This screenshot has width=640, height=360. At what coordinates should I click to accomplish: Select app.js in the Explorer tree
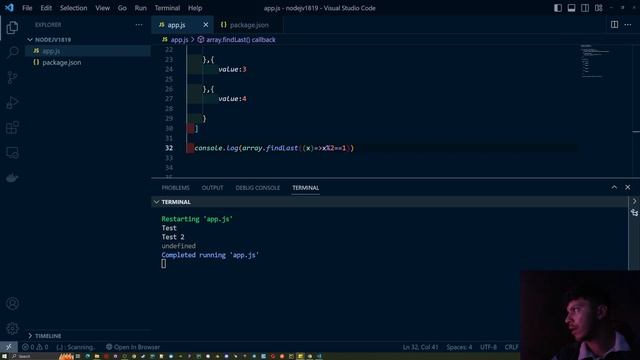(88, 51)
